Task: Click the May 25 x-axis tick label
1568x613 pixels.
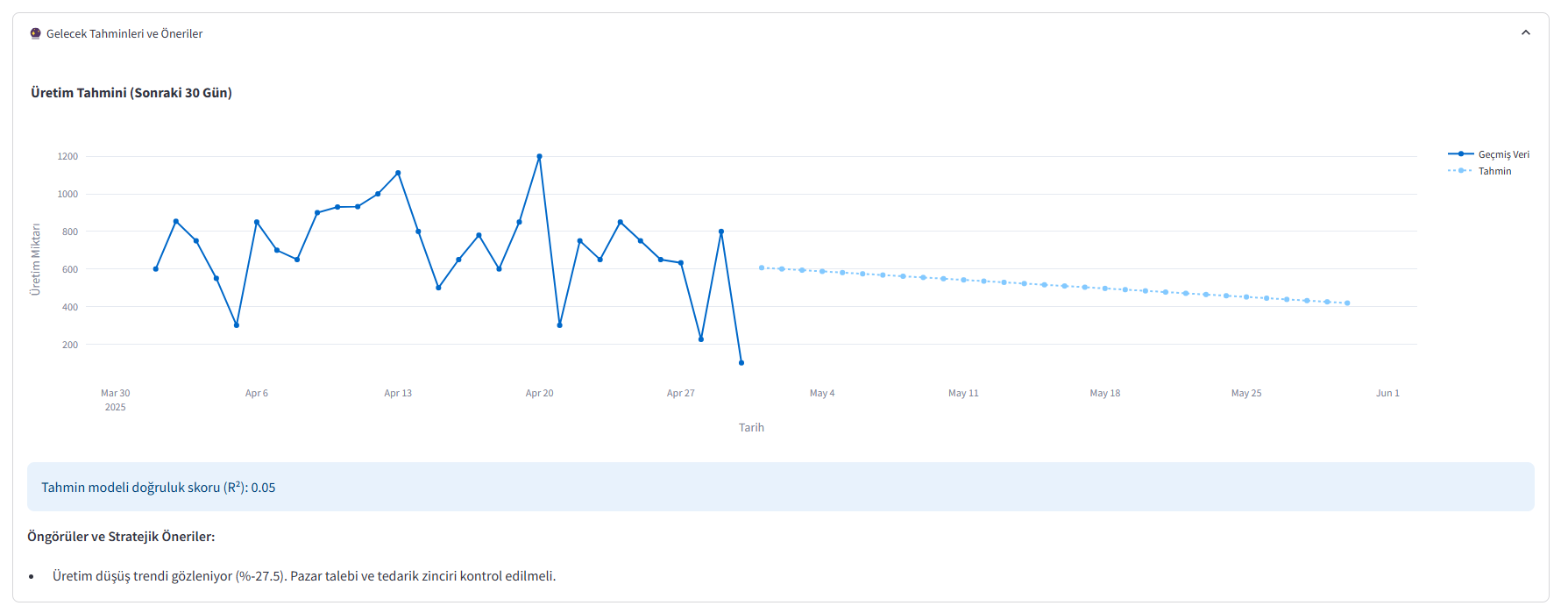Action: (x=1246, y=393)
